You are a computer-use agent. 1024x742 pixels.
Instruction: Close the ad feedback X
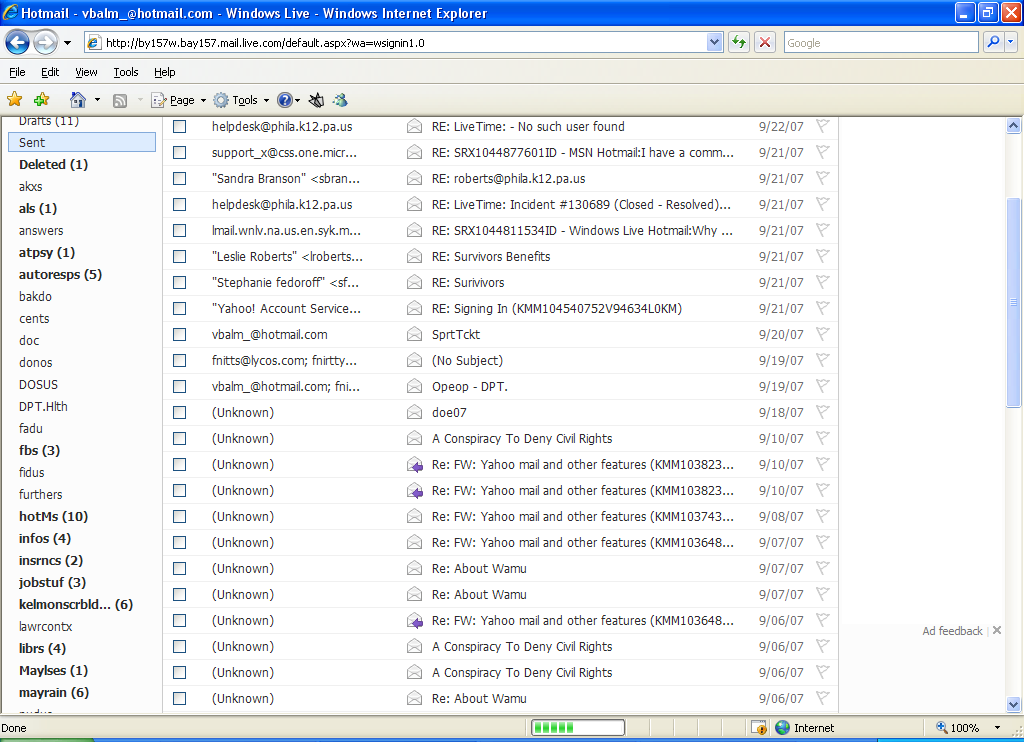pos(997,630)
